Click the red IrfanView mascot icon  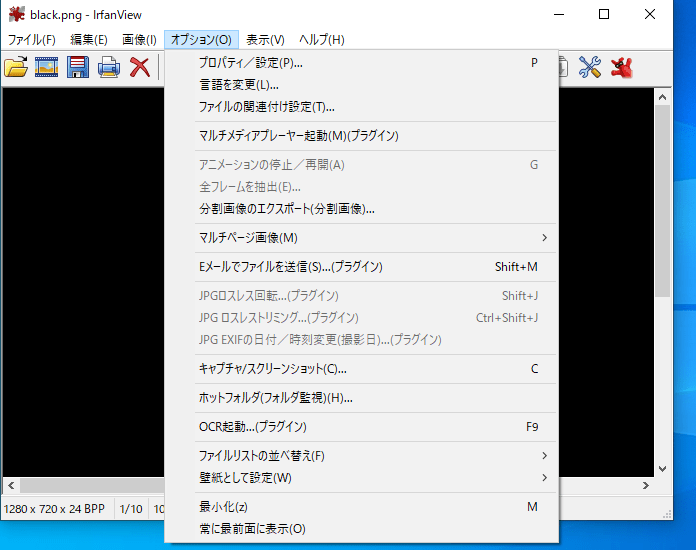coord(621,67)
